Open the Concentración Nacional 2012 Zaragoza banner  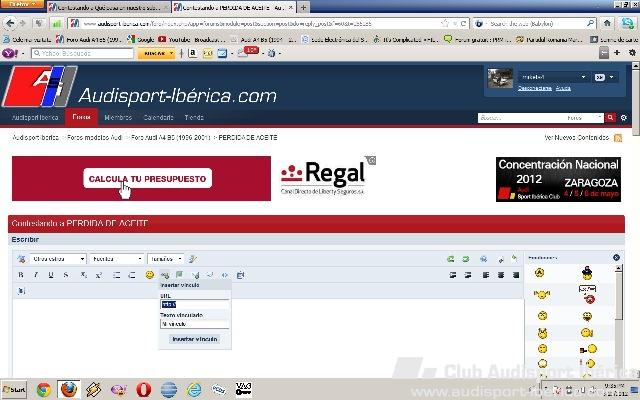tap(558, 179)
